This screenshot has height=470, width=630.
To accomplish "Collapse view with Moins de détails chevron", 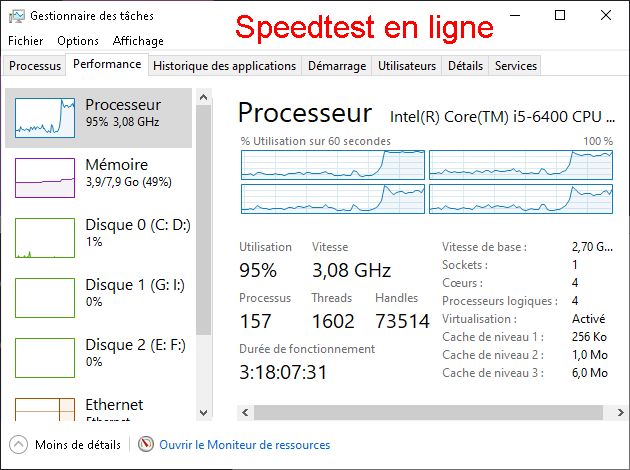I will 18,445.
